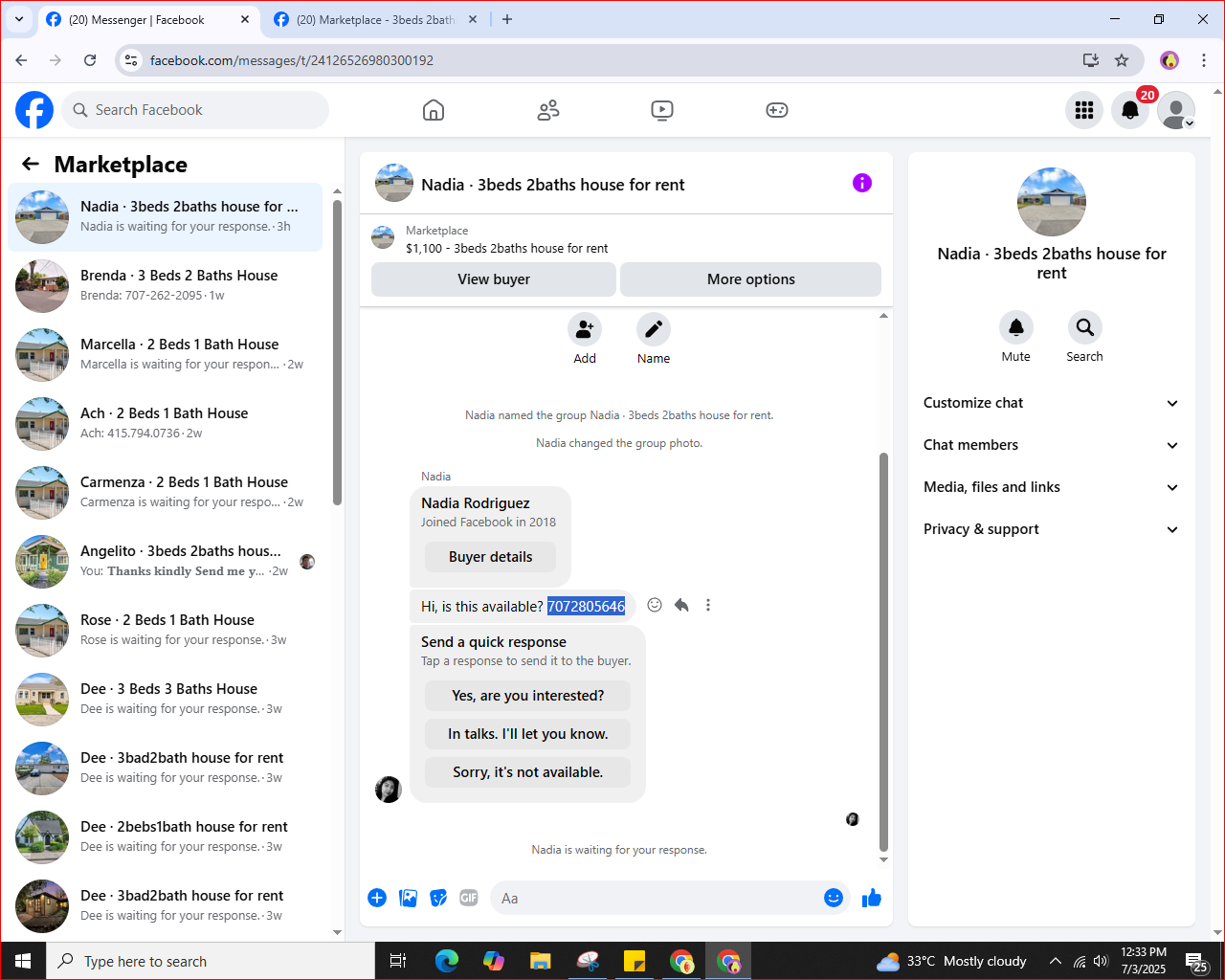Send quick response Sorry, it's not available.
This screenshot has width=1225, height=980.
[528, 772]
